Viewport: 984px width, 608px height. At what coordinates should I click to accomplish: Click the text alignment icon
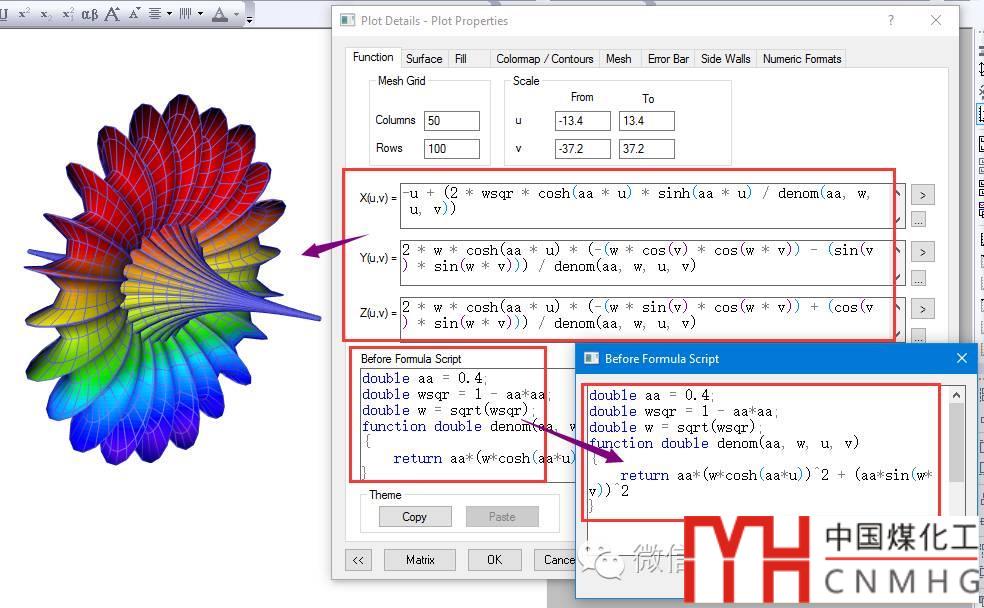(155, 14)
